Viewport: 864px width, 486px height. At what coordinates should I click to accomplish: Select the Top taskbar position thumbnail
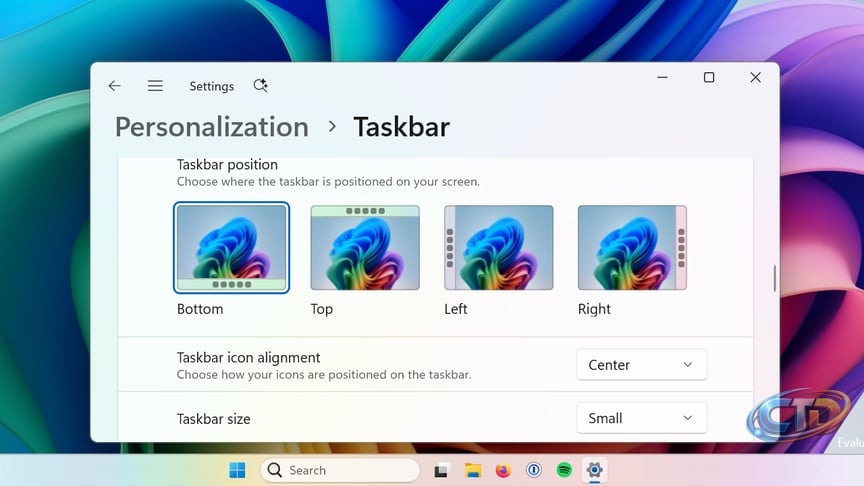click(x=365, y=247)
